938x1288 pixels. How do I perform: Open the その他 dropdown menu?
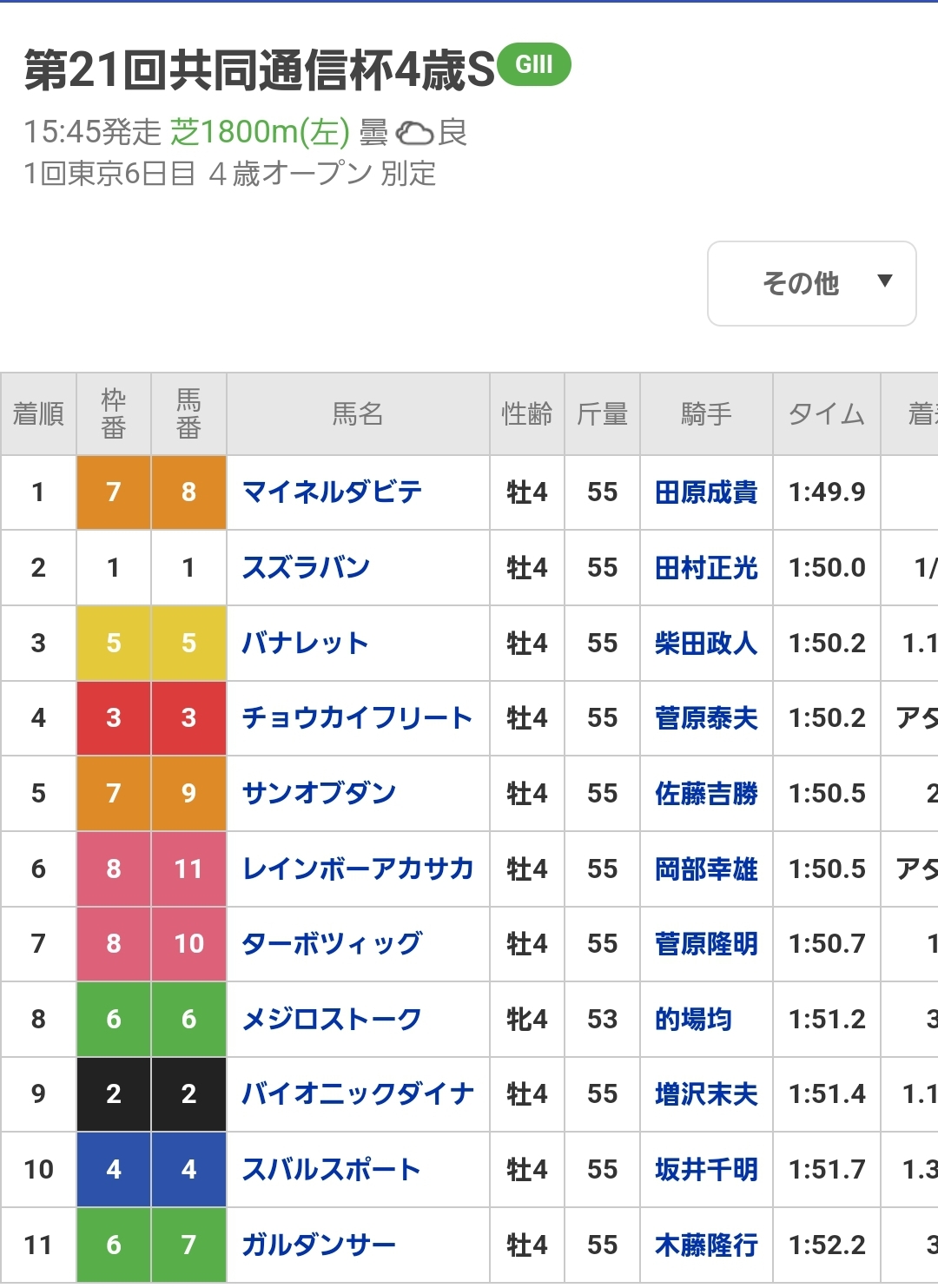click(811, 283)
